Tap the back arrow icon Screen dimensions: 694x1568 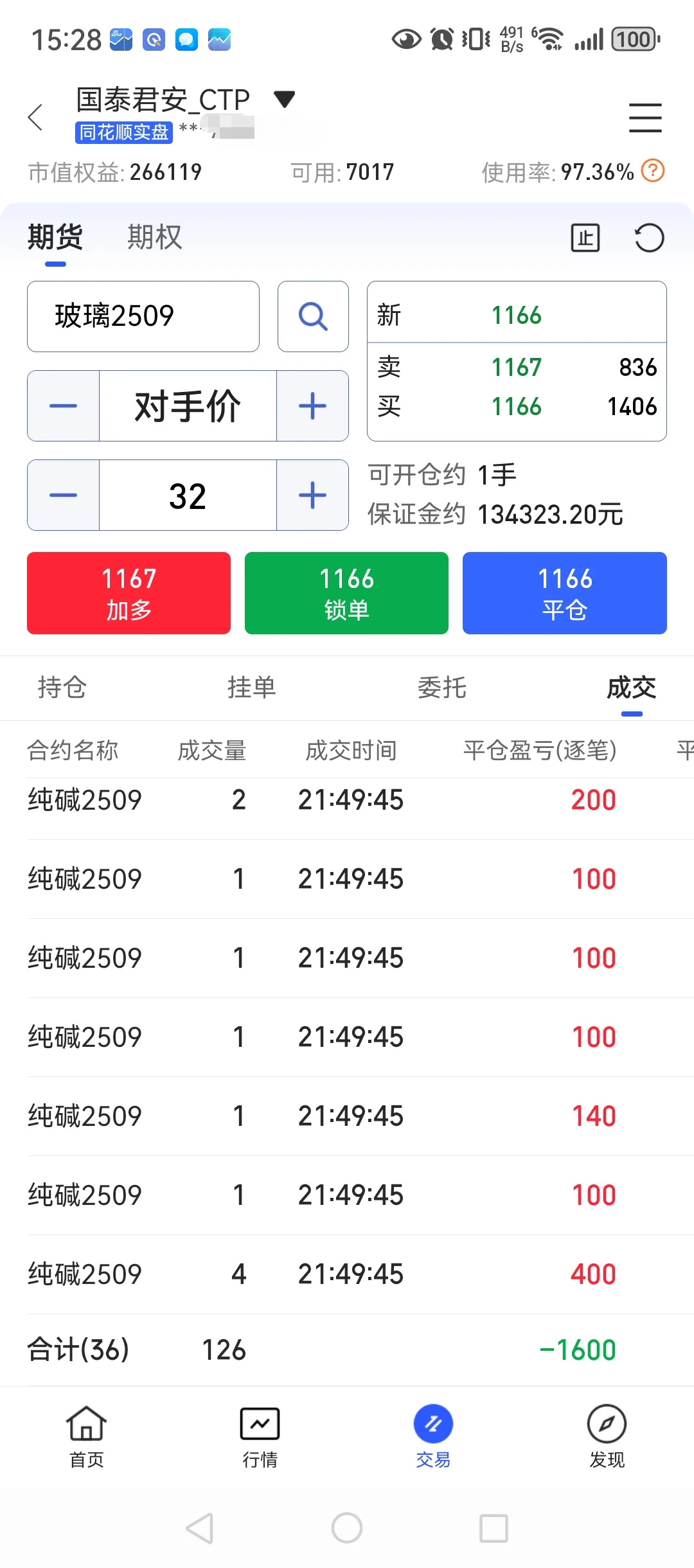36,118
